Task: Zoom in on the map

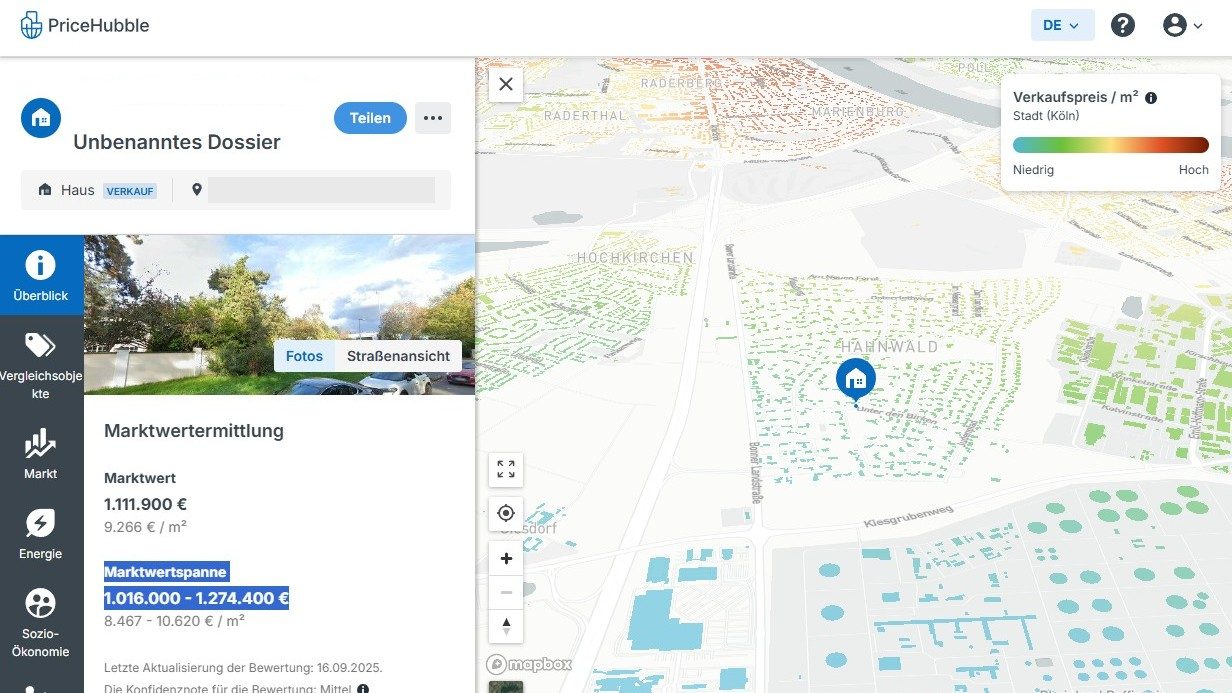Action: coord(506,559)
